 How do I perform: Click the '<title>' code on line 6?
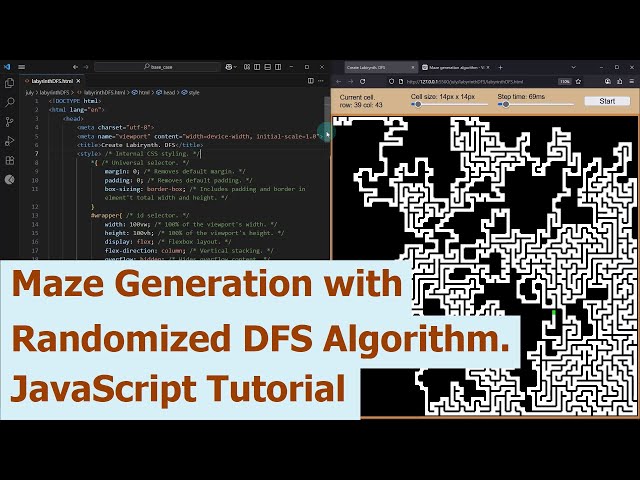coord(89,145)
